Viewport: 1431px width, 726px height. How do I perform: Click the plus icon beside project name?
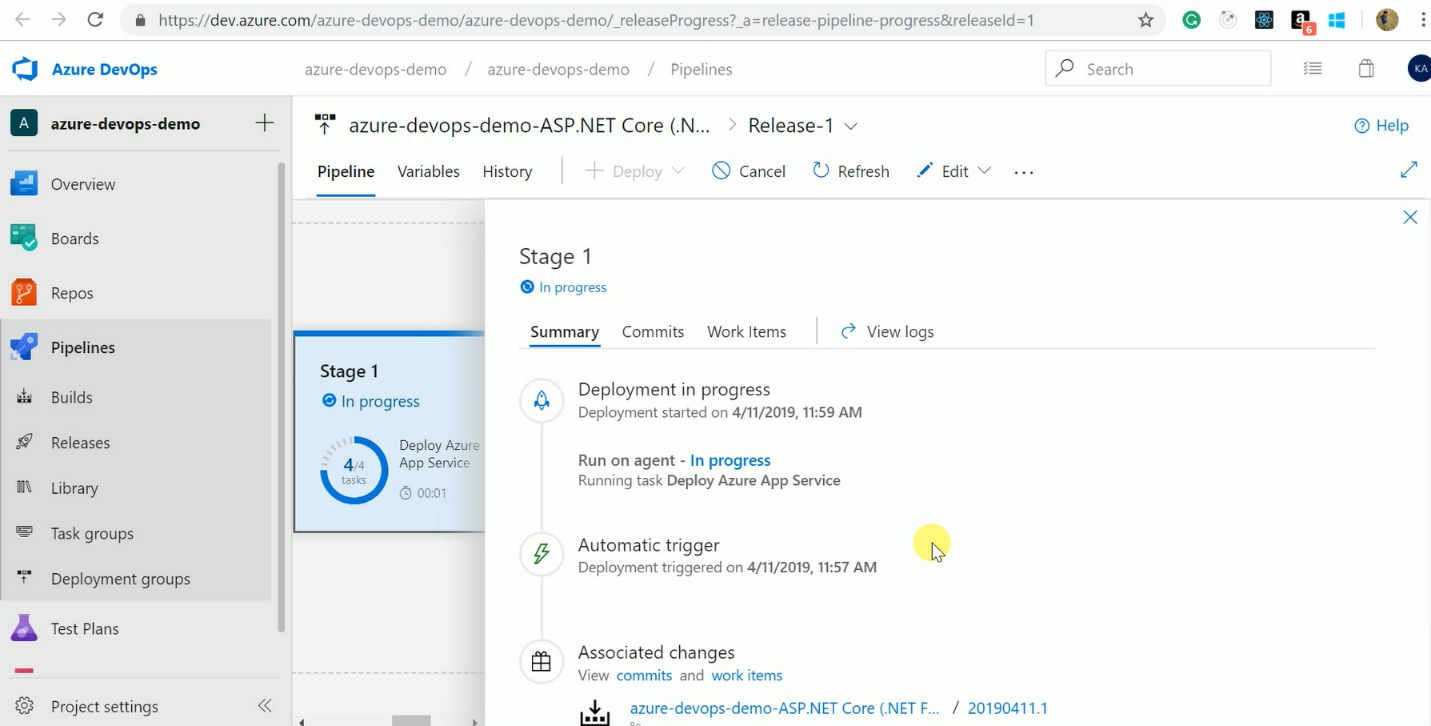pos(264,123)
